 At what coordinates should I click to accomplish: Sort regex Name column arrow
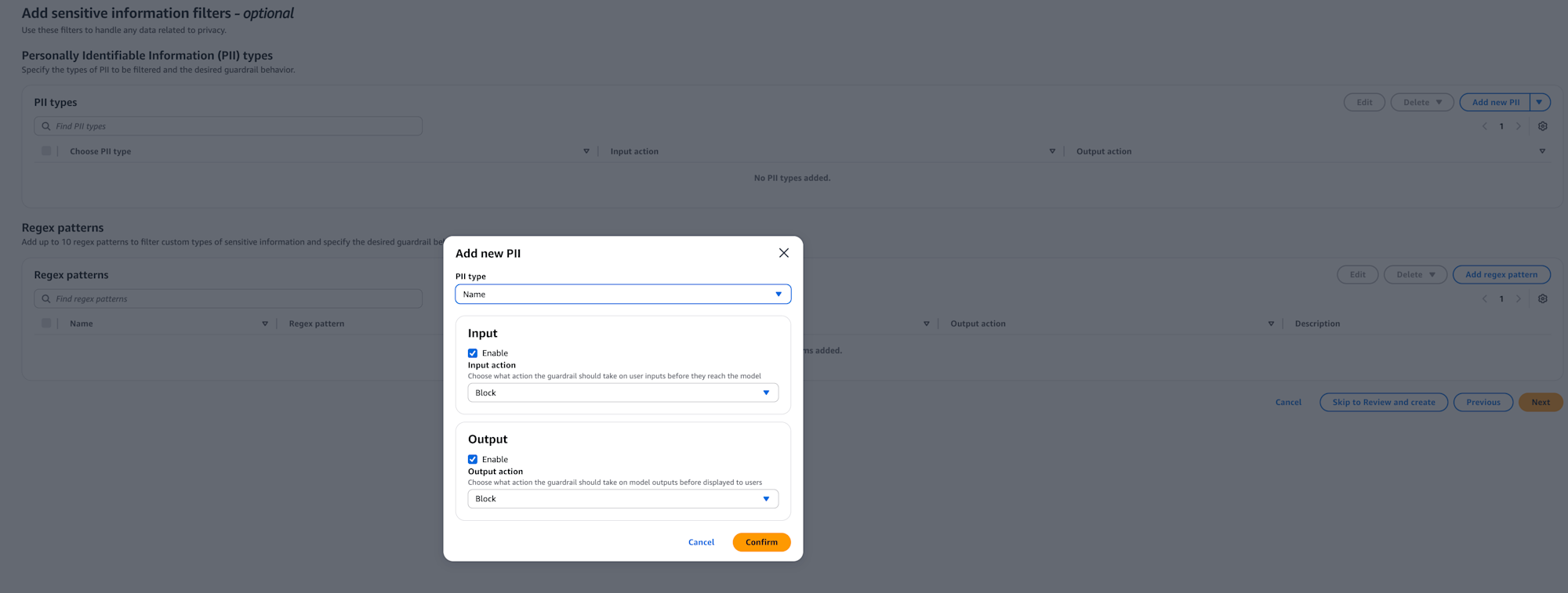point(264,324)
